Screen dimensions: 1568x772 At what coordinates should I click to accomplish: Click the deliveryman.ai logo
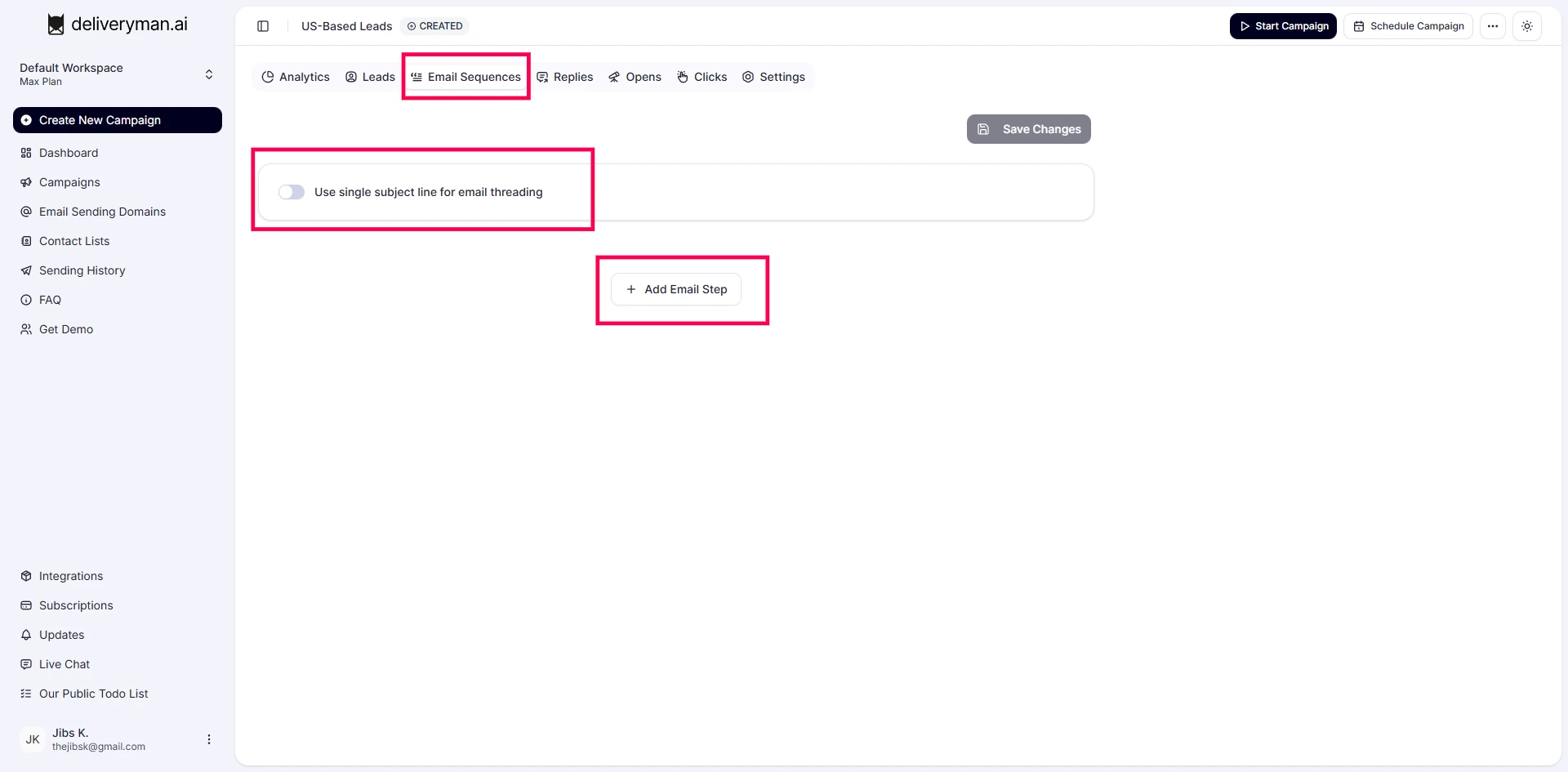pos(118,25)
